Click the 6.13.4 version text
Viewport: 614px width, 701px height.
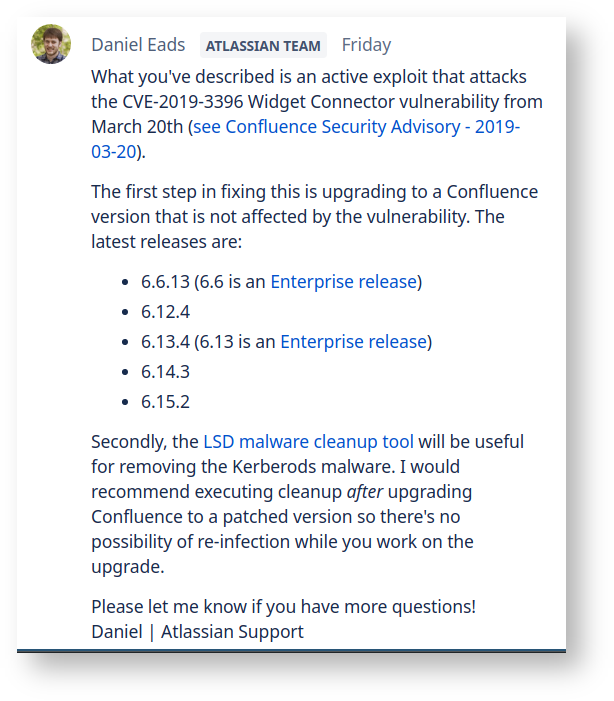tap(165, 342)
